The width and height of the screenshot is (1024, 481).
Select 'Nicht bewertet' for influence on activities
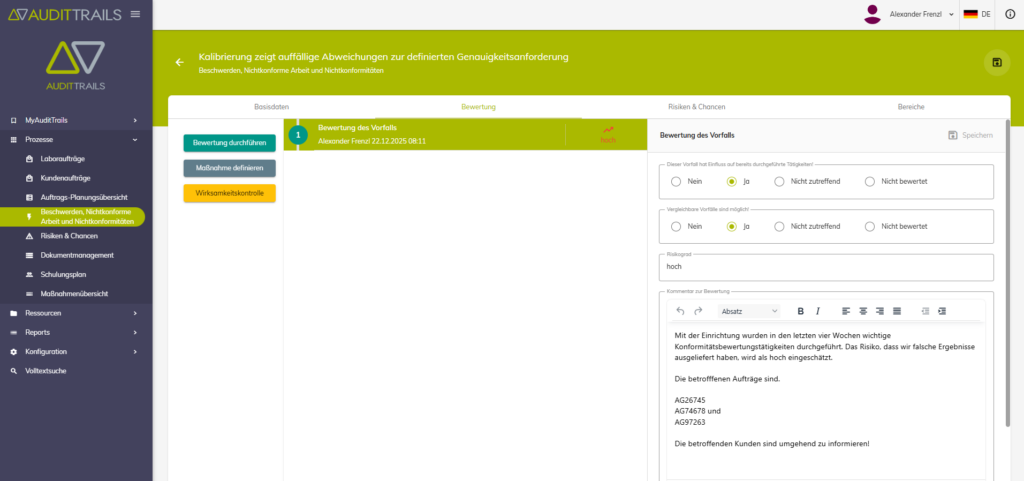click(870, 181)
